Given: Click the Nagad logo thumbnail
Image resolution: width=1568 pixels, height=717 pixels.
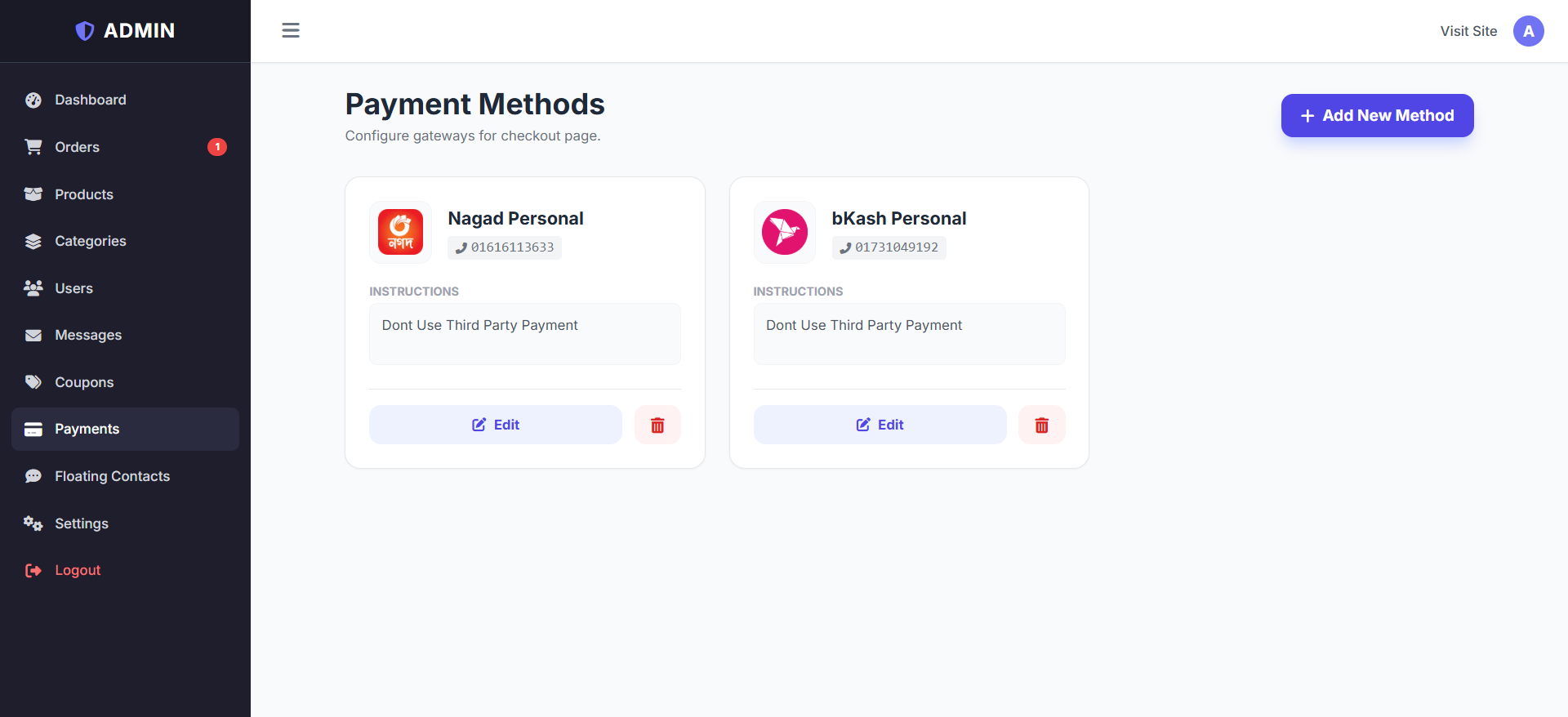Looking at the screenshot, I should [400, 232].
